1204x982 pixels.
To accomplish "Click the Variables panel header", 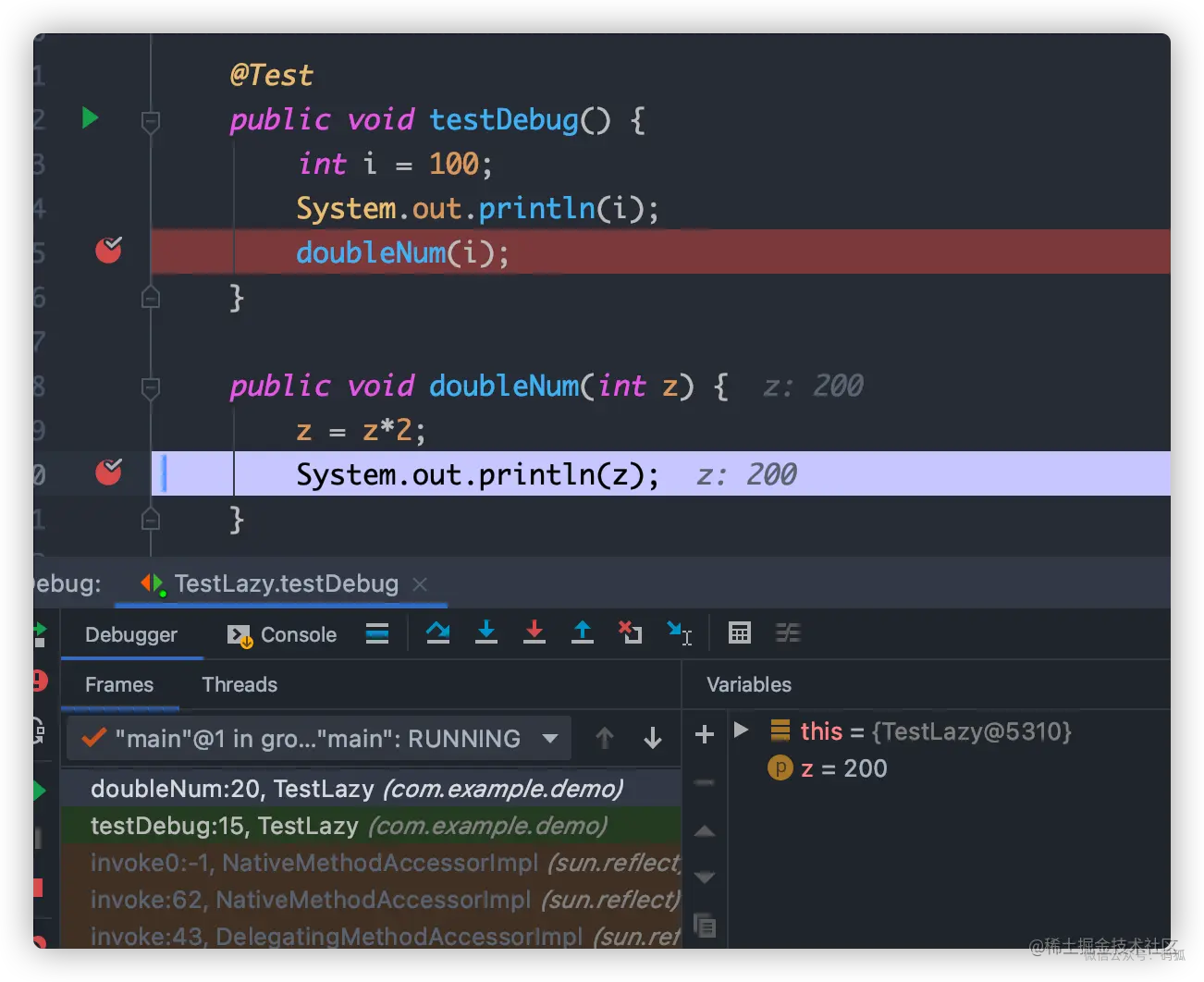I will pos(749,684).
